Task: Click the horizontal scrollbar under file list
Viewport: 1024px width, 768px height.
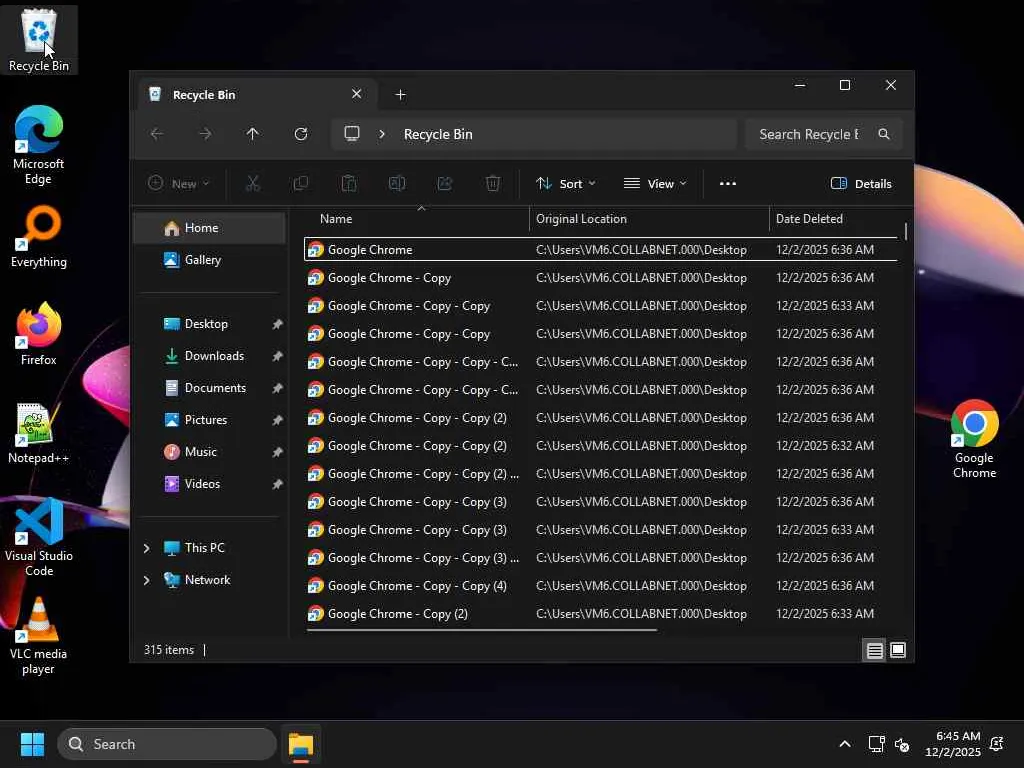Action: coord(481,630)
